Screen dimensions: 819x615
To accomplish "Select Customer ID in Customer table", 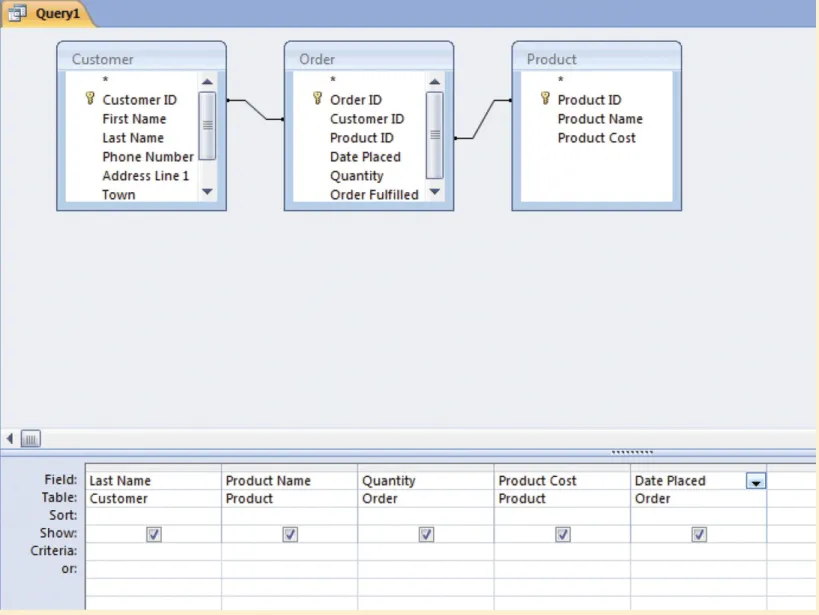I will (139, 99).
